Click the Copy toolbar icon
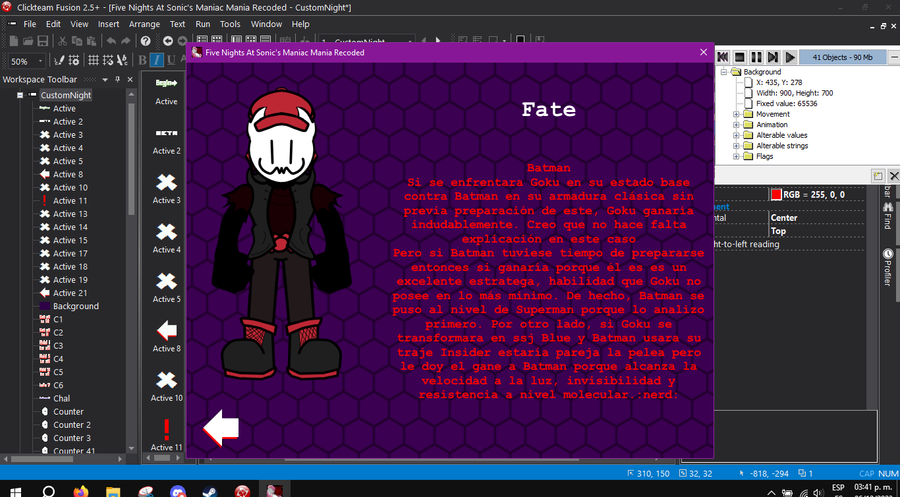 point(77,41)
